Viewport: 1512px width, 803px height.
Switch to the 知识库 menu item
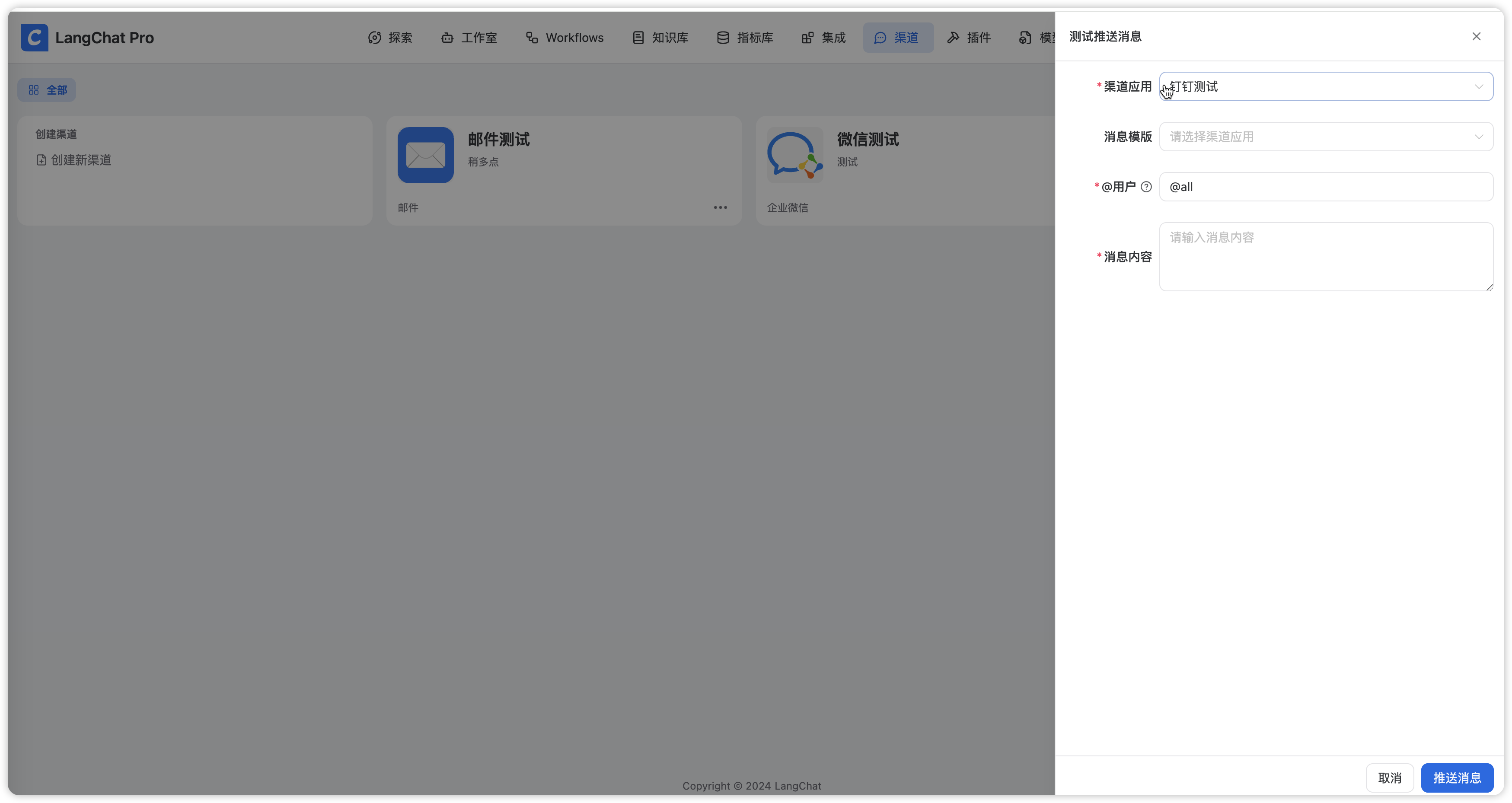click(660, 38)
